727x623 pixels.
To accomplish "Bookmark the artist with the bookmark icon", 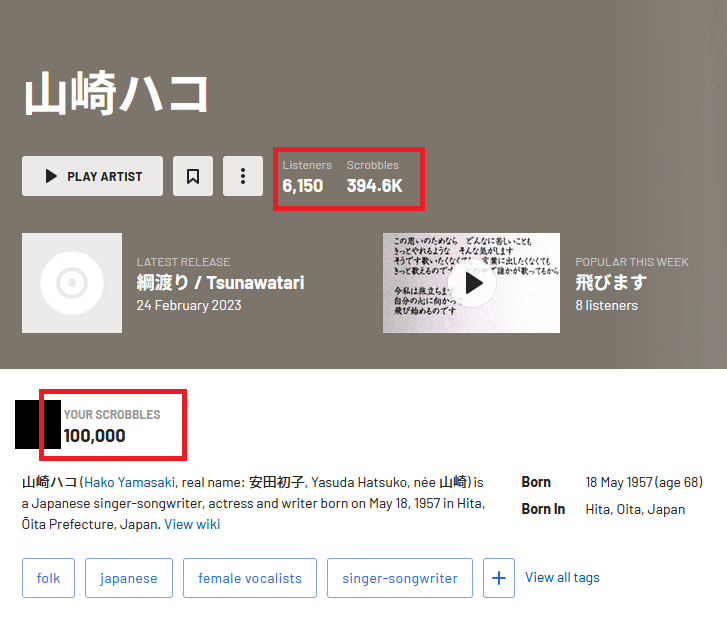I will coord(193,176).
